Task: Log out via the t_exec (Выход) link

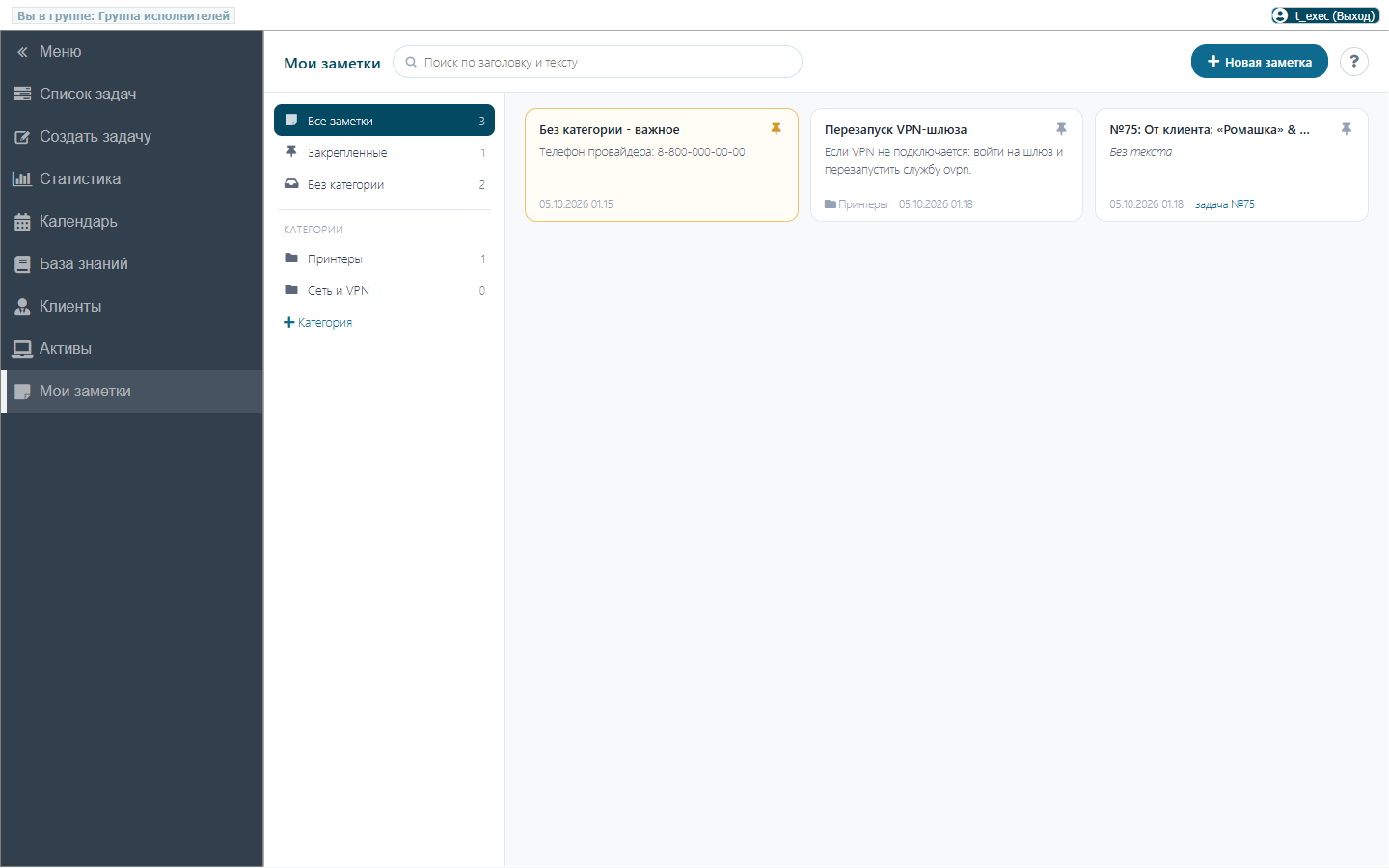Action: click(x=1325, y=15)
